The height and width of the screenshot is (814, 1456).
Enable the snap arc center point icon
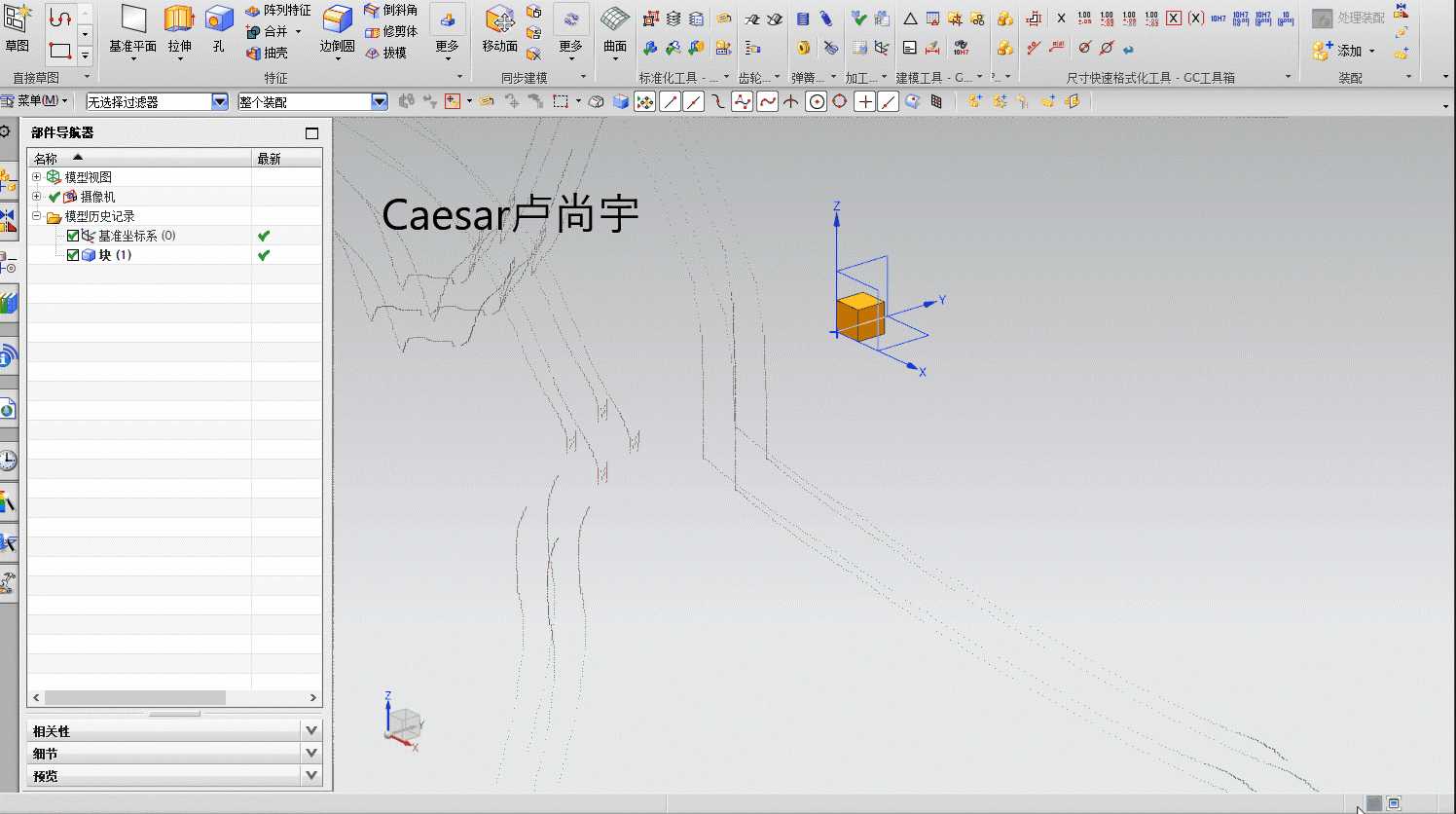click(817, 101)
